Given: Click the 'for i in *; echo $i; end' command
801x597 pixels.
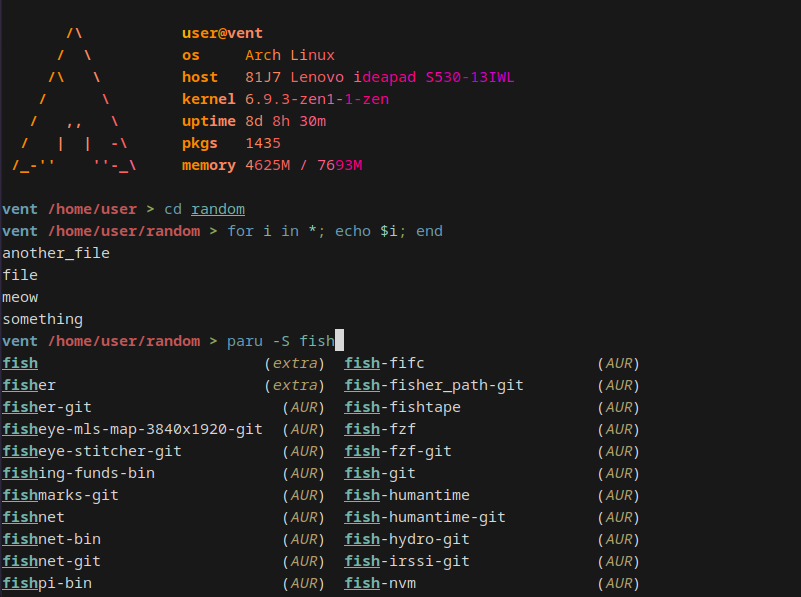Looking at the screenshot, I should (x=335, y=231).
